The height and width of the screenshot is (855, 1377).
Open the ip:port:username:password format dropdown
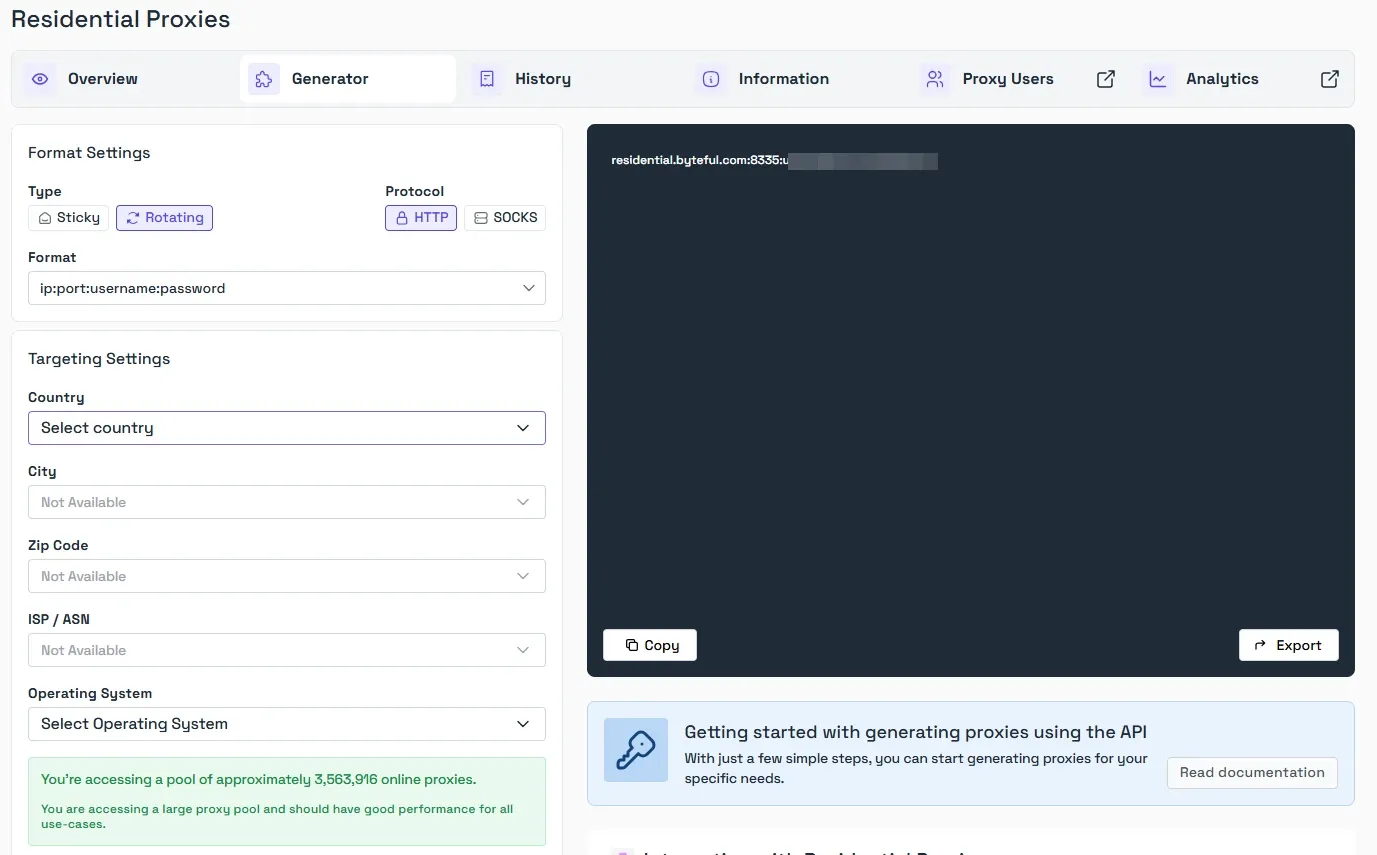287,288
